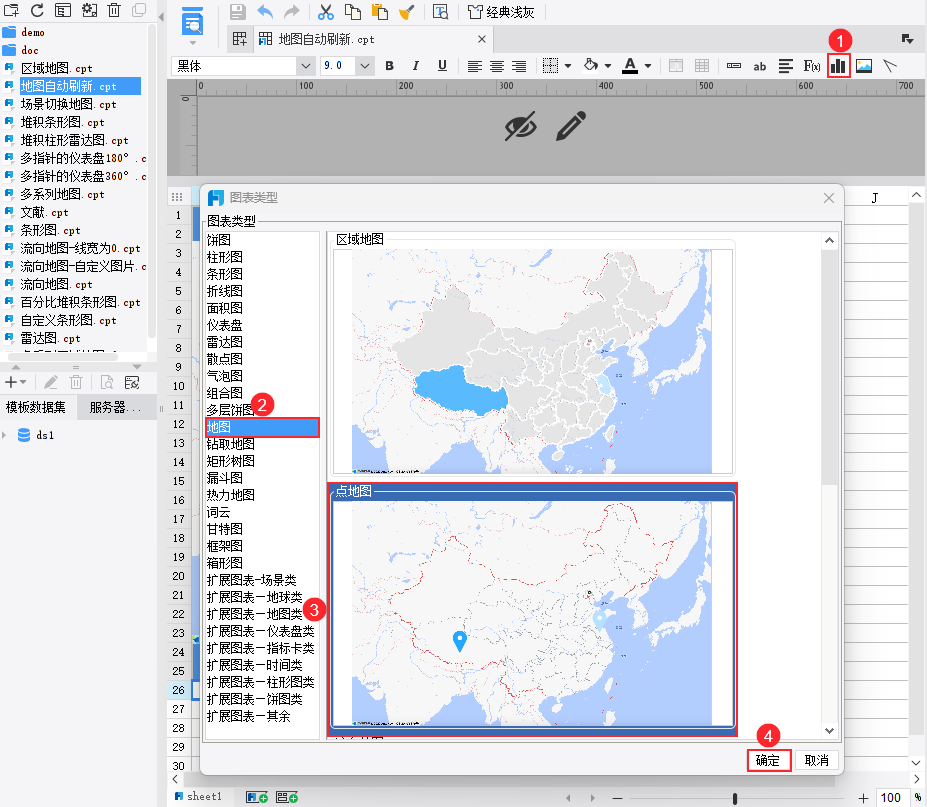Click the 确定 button
The image size is (927, 807).
[769, 760]
